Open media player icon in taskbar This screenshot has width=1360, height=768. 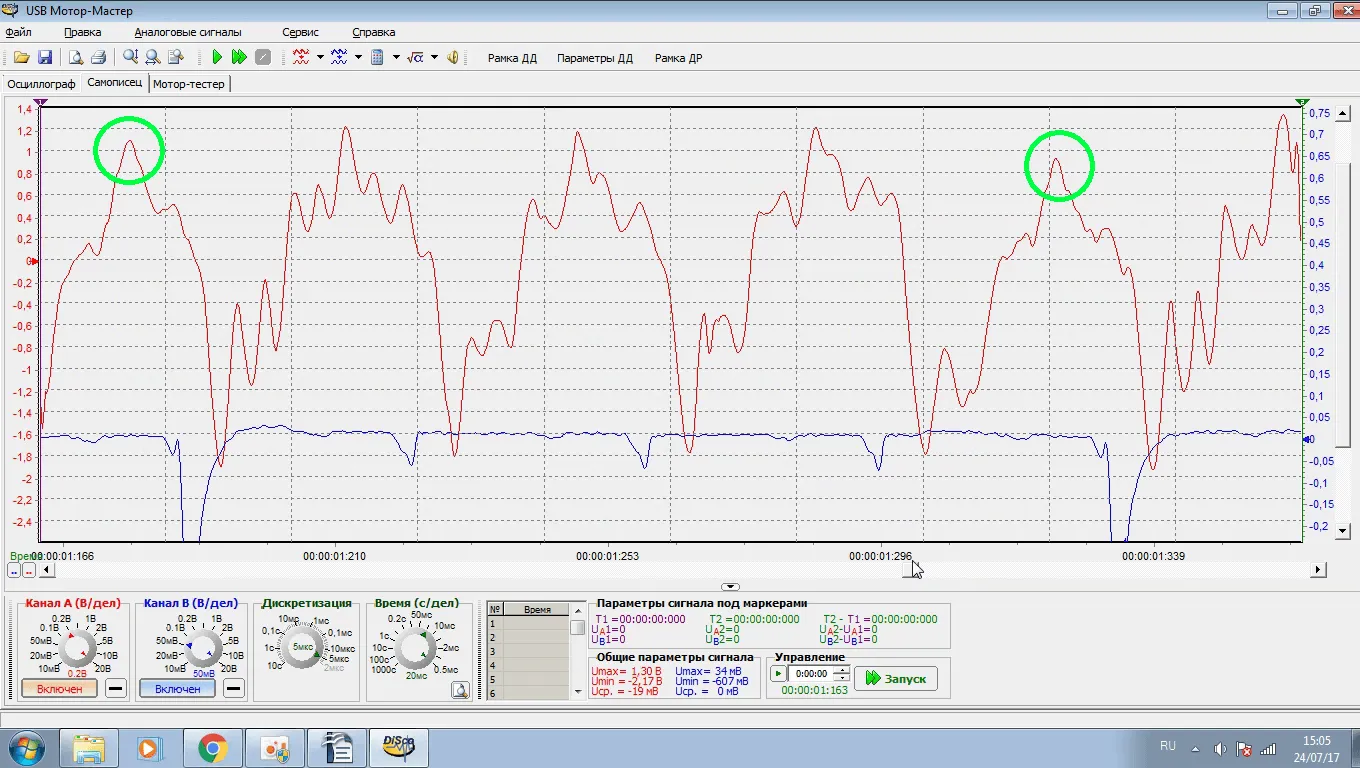pyautogui.click(x=150, y=748)
